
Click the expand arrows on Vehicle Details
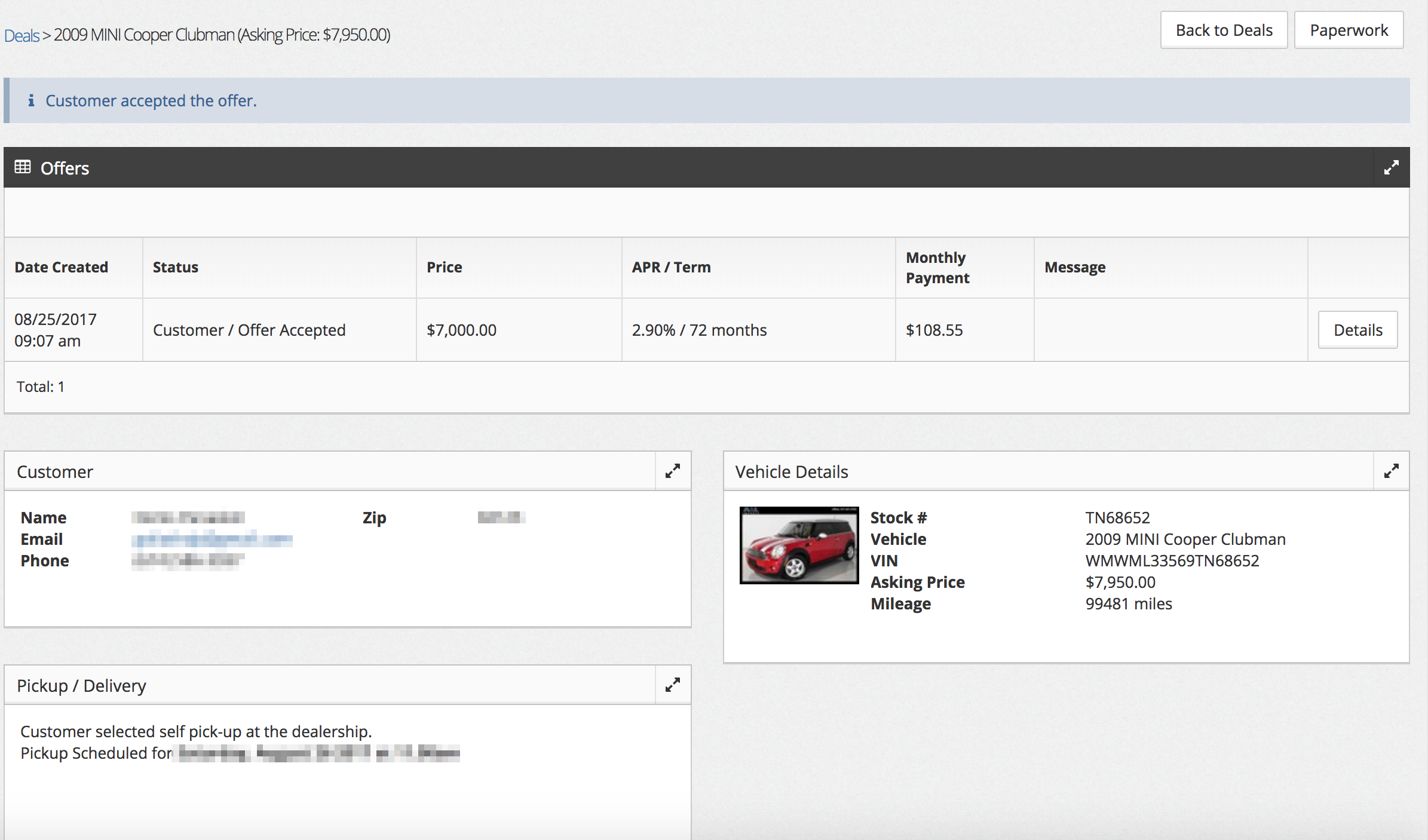coord(1392,471)
